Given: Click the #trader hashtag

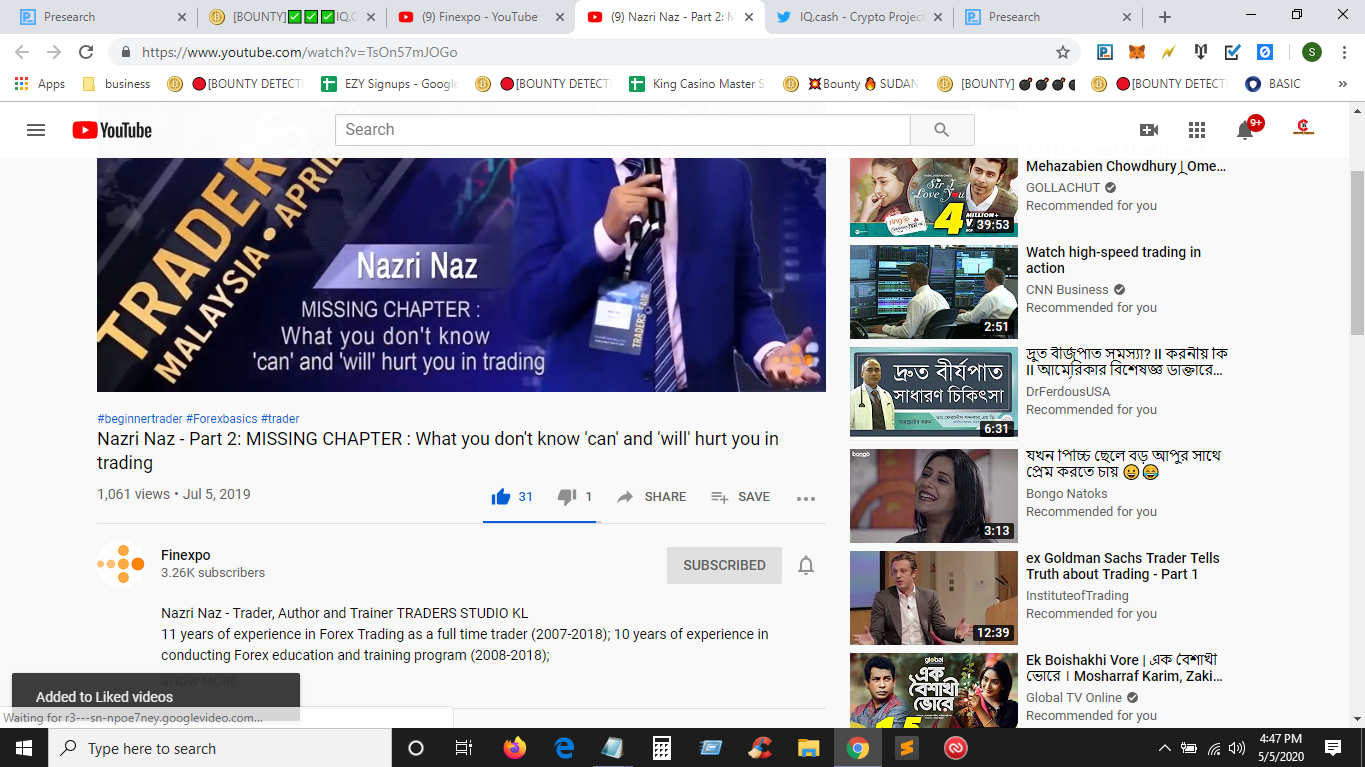Looking at the screenshot, I should (x=280, y=419).
